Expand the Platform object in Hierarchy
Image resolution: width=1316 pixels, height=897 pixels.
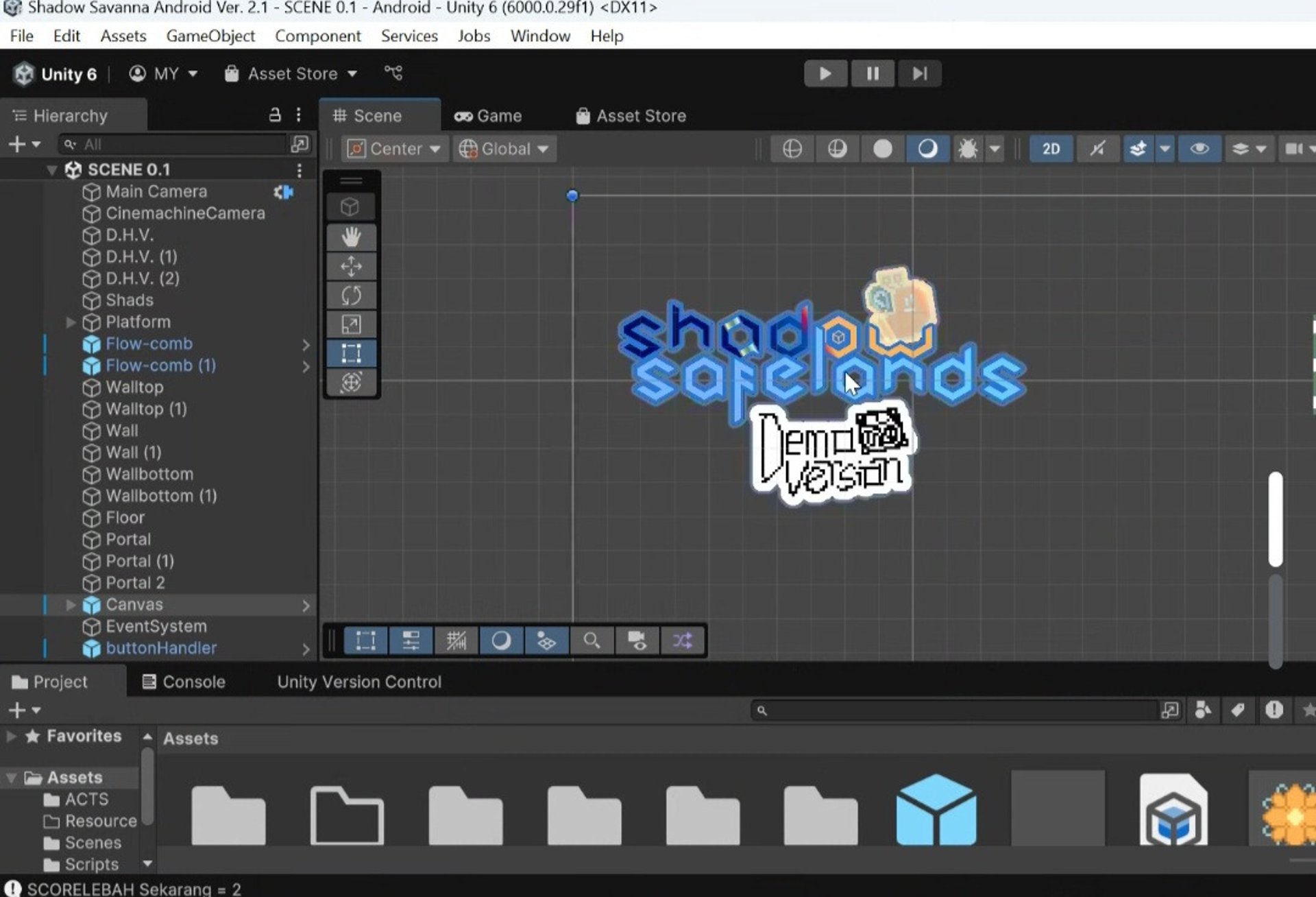click(x=71, y=322)
